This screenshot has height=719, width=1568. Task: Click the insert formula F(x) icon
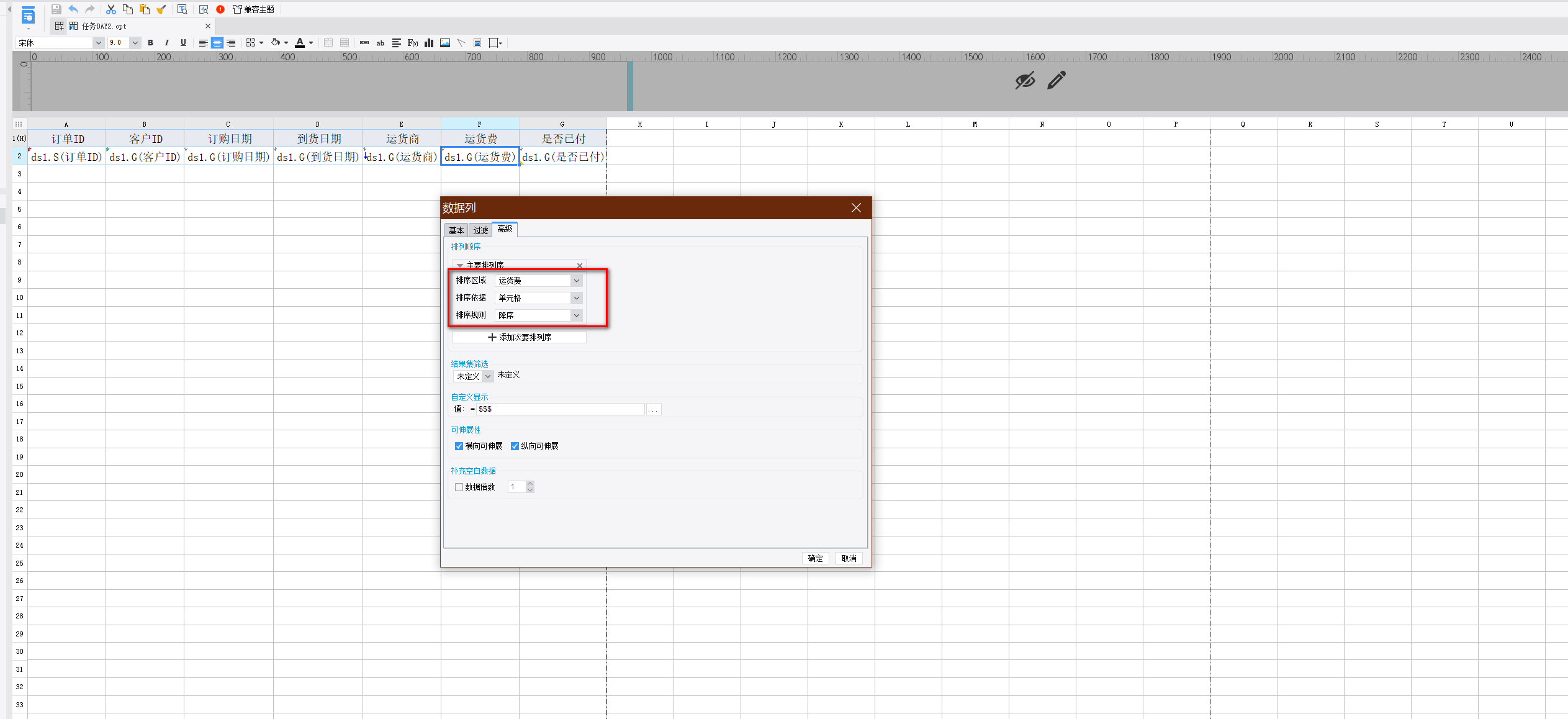(413, 43)
